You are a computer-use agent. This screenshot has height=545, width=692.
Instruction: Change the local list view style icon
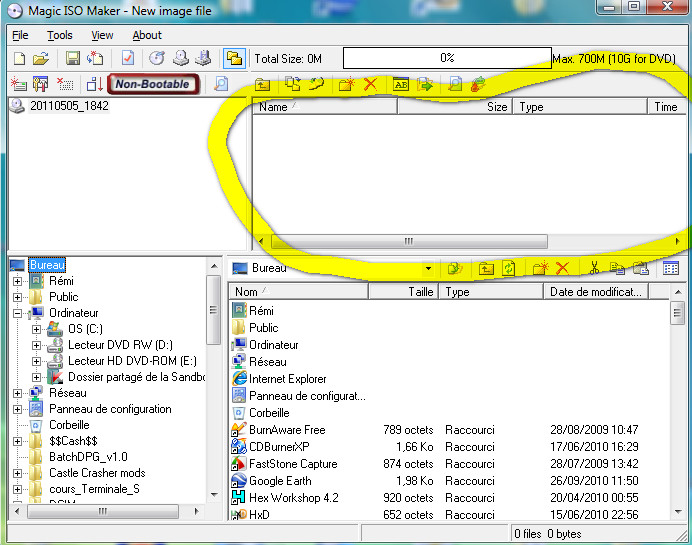point(671,268)
